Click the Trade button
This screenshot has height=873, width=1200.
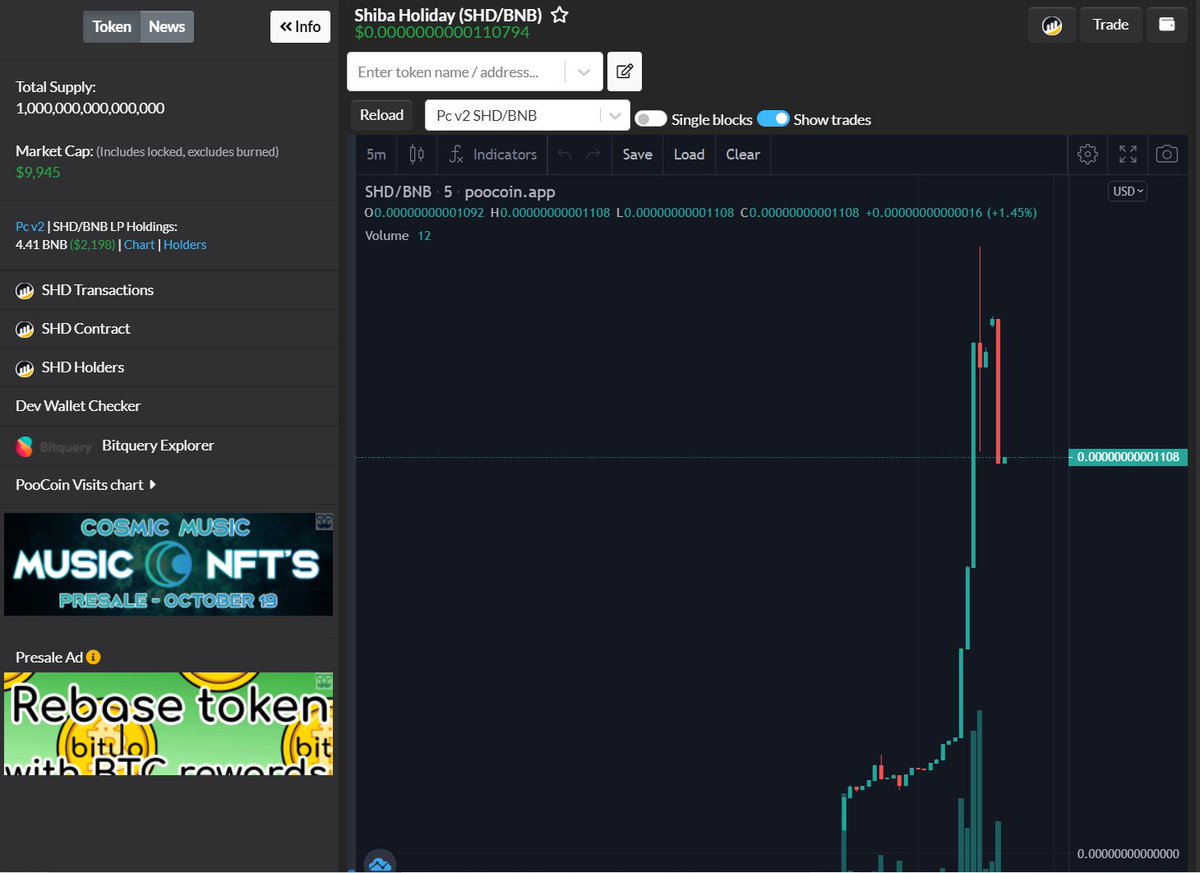pyautogui.click(x=1110, y=25)
